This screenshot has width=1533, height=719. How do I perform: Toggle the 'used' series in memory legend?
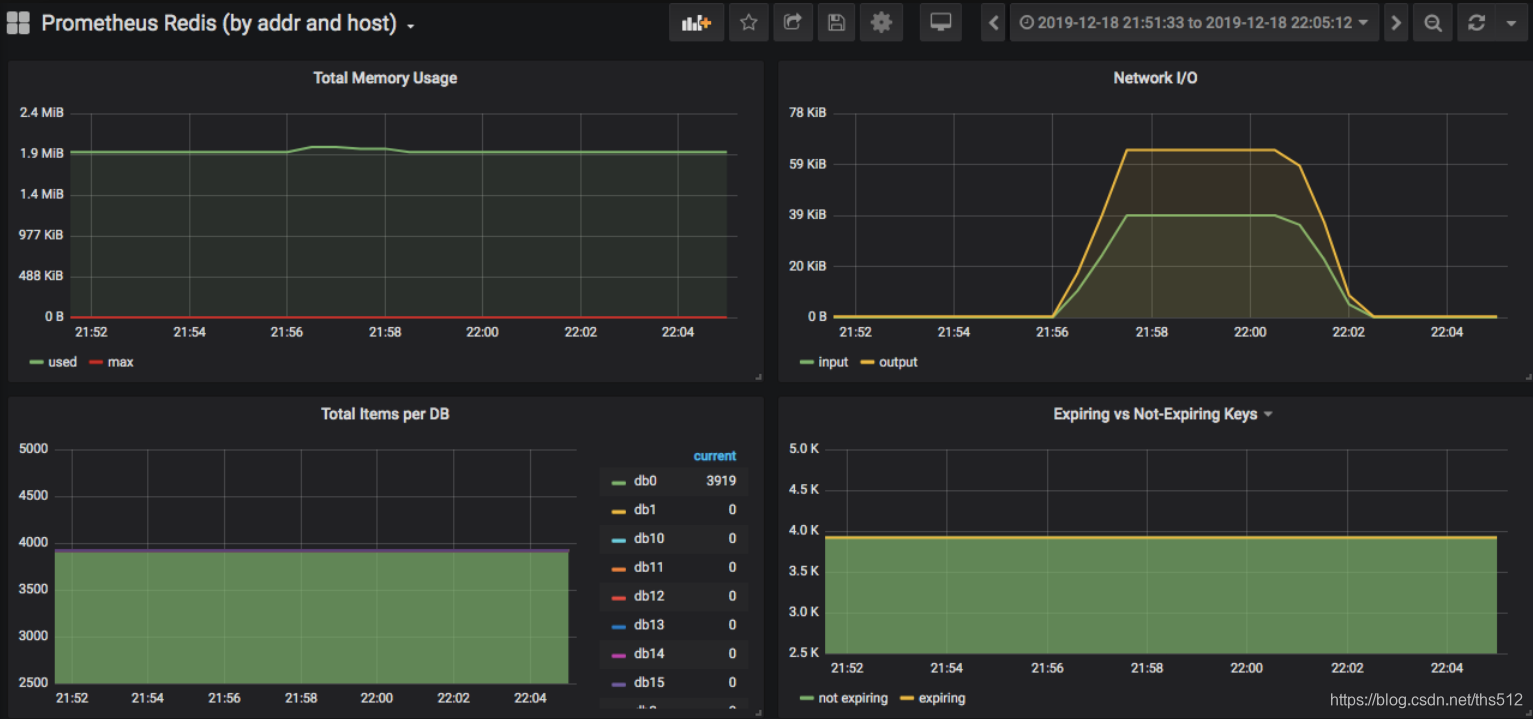tap(62, 362)
